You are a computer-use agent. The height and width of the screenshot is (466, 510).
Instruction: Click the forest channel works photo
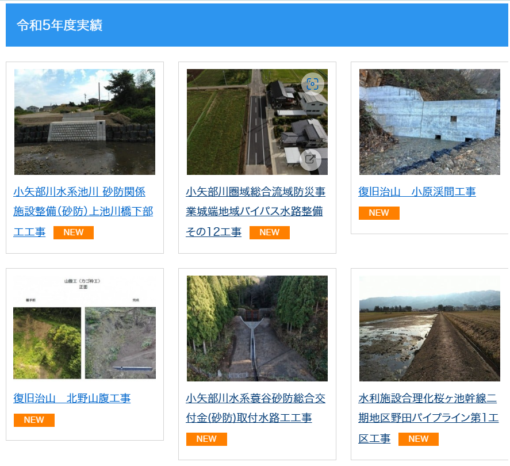point(257,328)
